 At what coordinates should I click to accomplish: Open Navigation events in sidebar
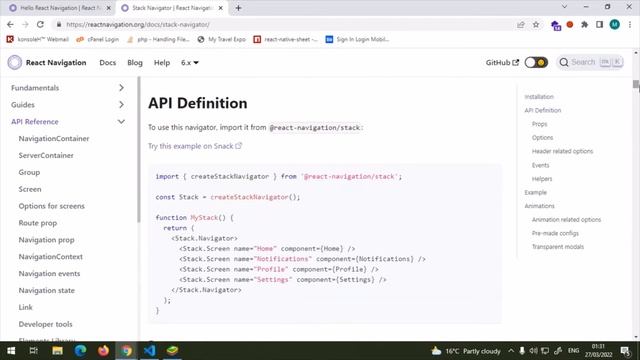tap(49, 274)
